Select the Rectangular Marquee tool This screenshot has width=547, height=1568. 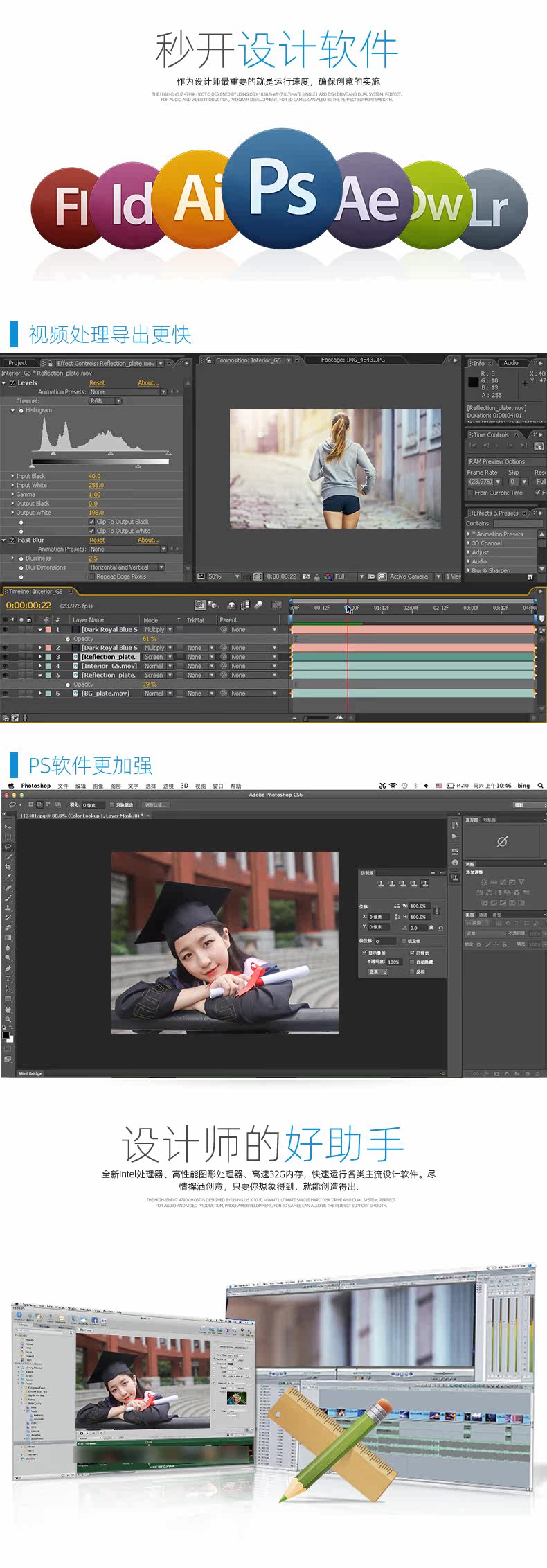[8, 836]
